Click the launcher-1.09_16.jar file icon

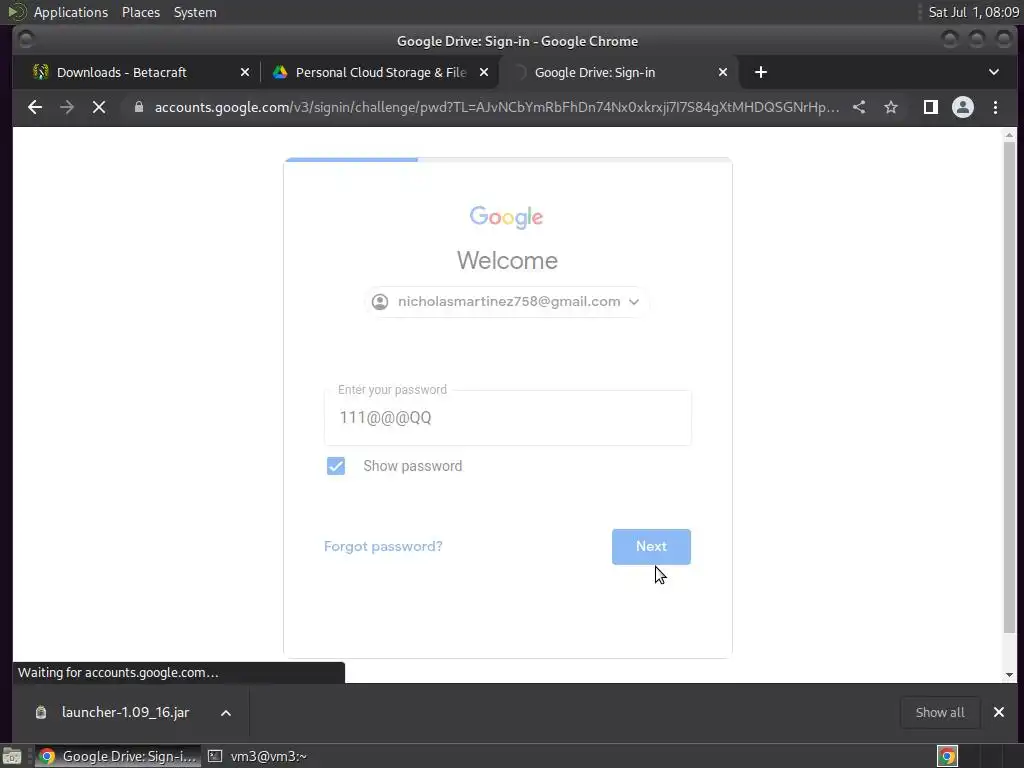point(40,712)
